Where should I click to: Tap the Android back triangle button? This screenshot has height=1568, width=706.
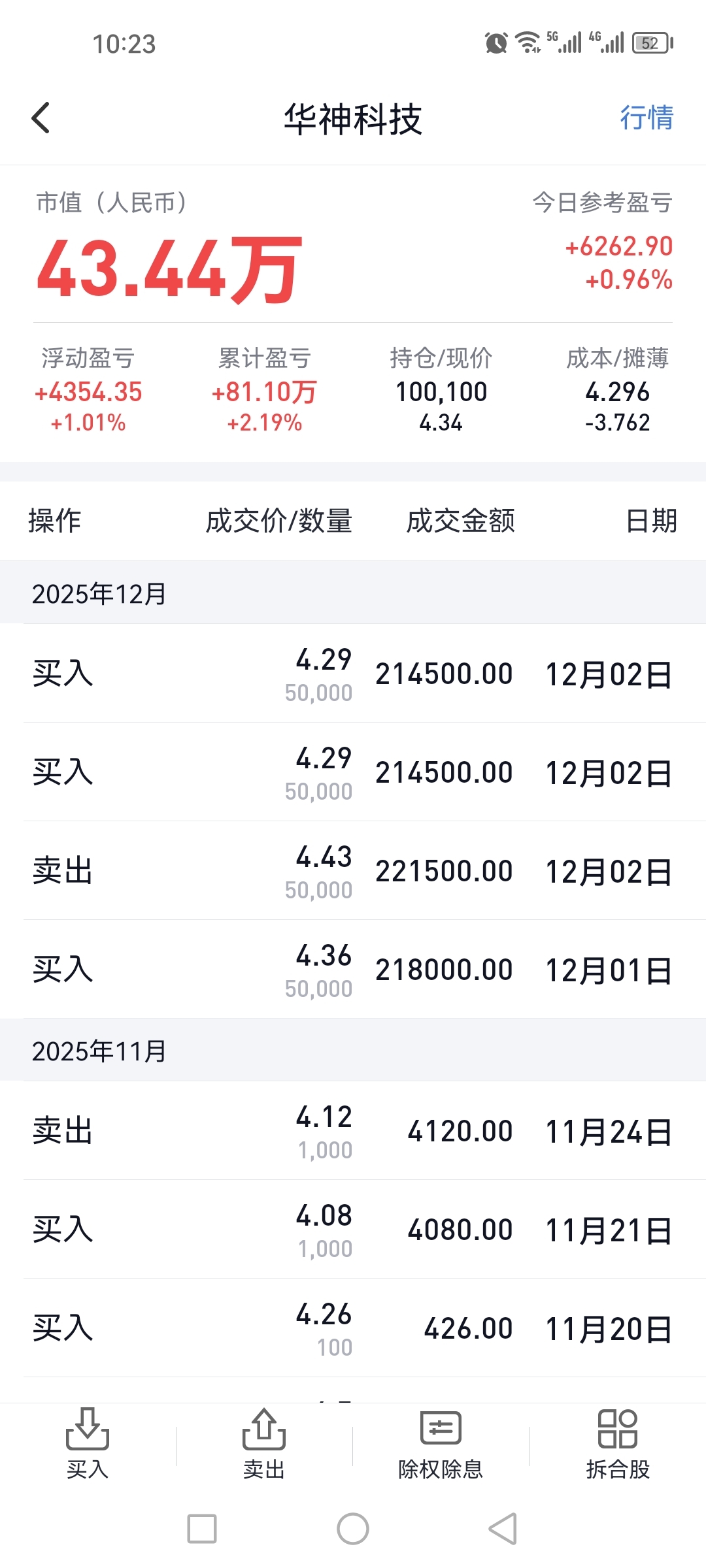pyautogui.click(x=503, y=1529)
